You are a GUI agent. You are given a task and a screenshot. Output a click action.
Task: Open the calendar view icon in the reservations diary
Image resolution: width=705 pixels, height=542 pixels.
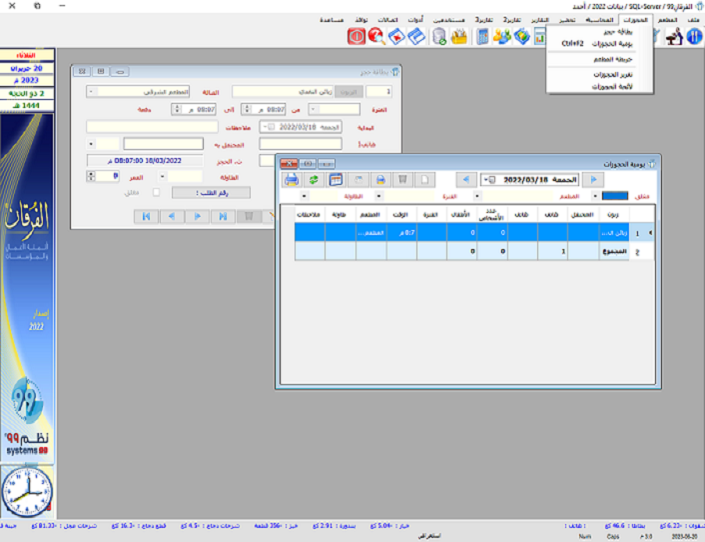click(x=336, y=179)
